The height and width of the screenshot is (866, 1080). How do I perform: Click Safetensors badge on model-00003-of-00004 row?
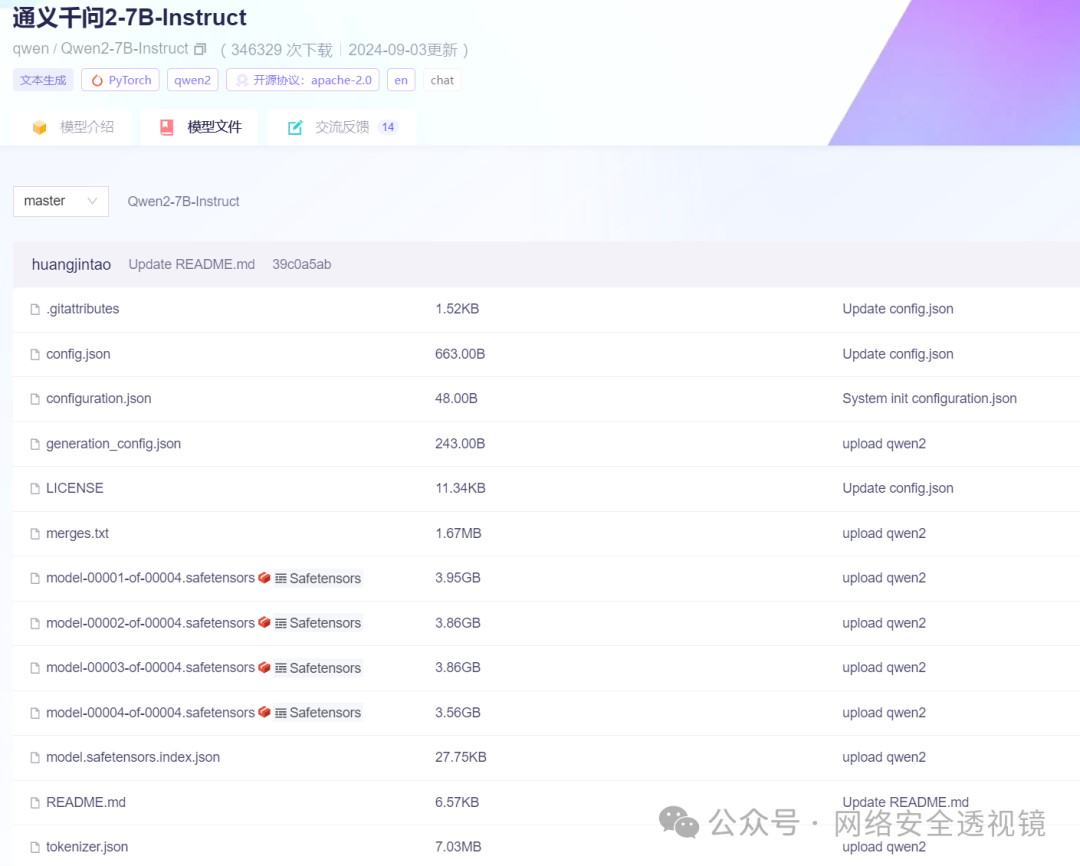[318, 668]
